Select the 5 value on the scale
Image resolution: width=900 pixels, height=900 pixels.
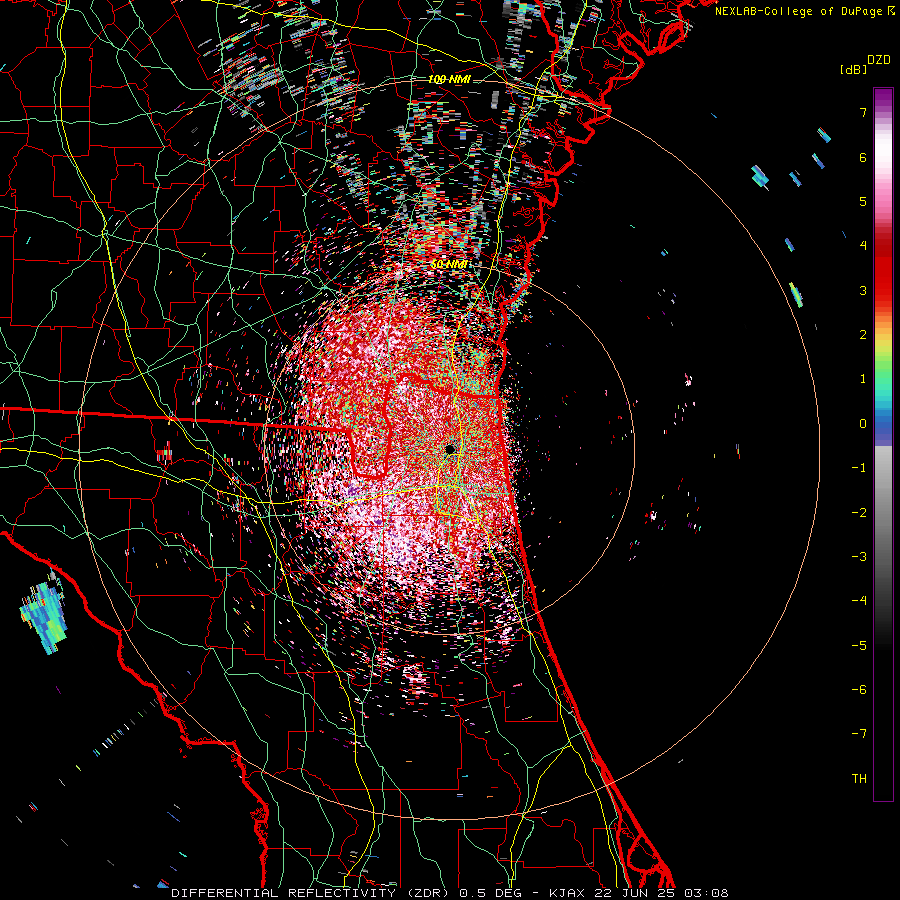863,201
